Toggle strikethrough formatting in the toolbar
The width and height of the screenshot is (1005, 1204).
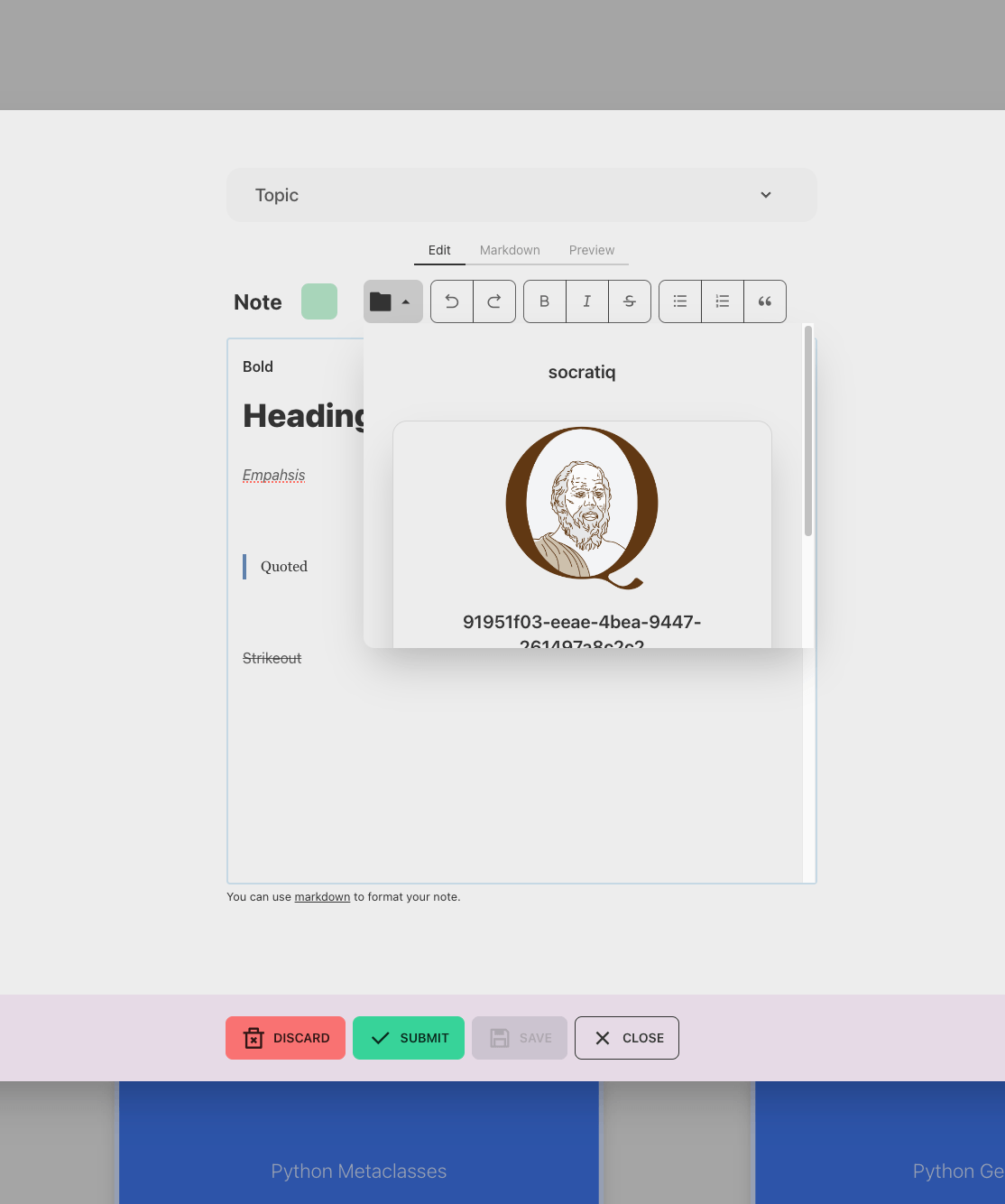(x=630, y=301)
